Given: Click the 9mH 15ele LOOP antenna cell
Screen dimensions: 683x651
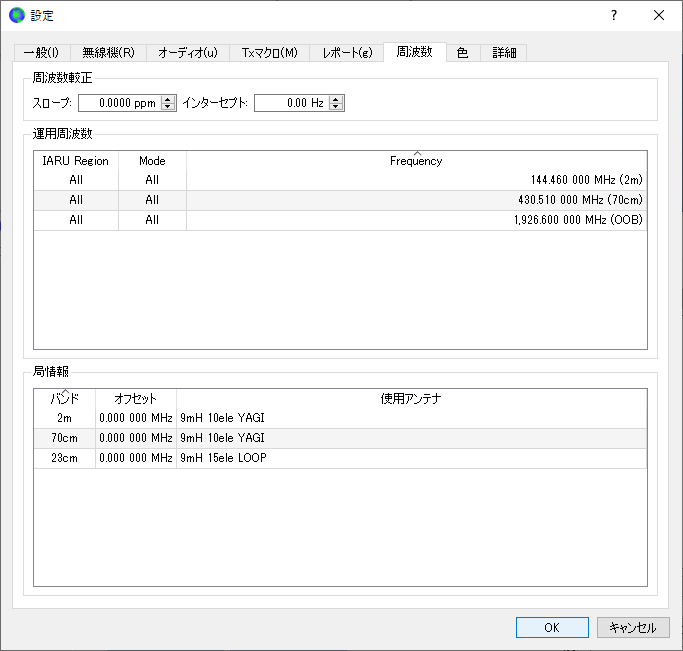Looking at the screenshot, I should [411, 458].
